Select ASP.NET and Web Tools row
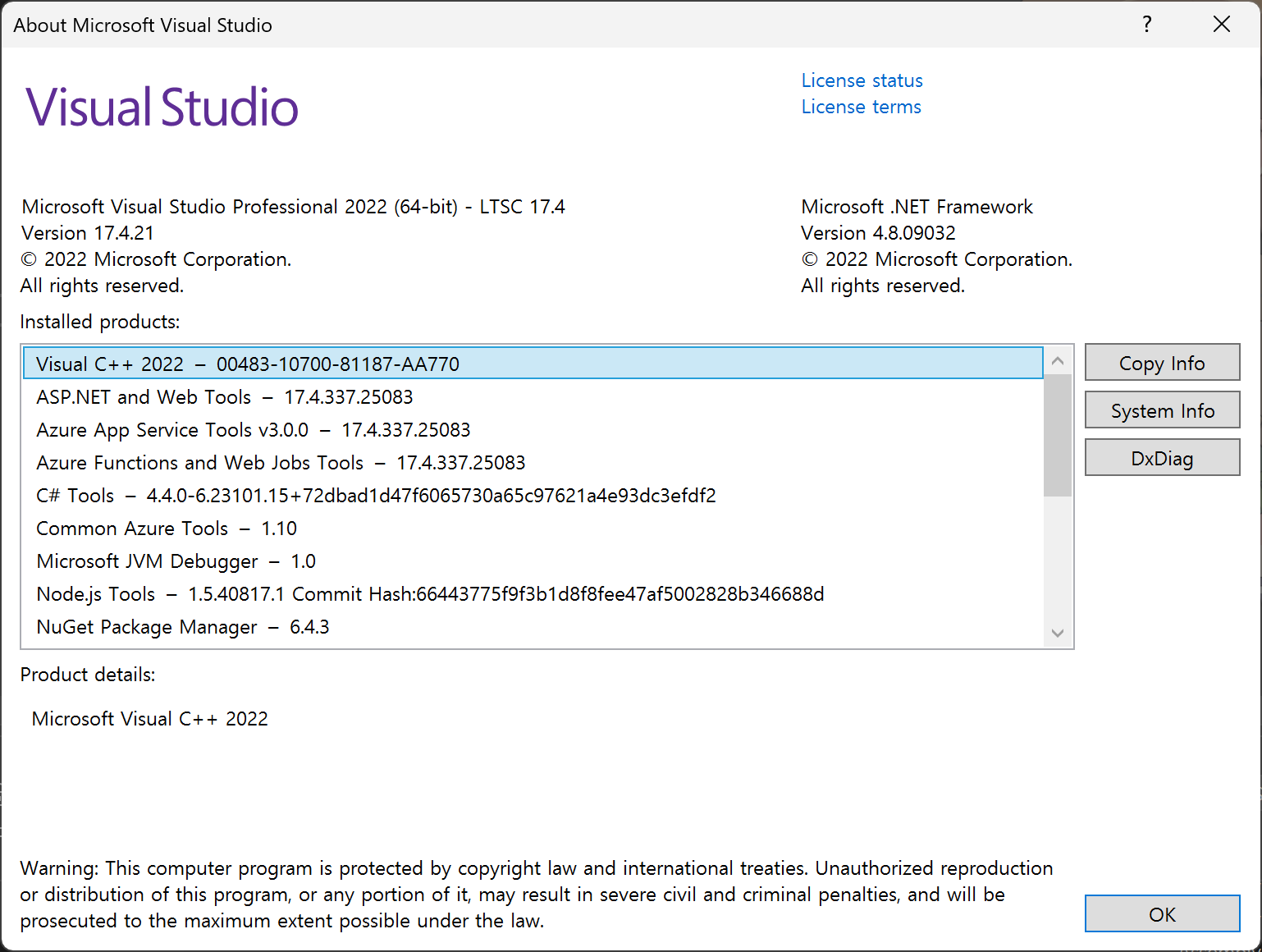1262x952 pixels. pos(533,397)
